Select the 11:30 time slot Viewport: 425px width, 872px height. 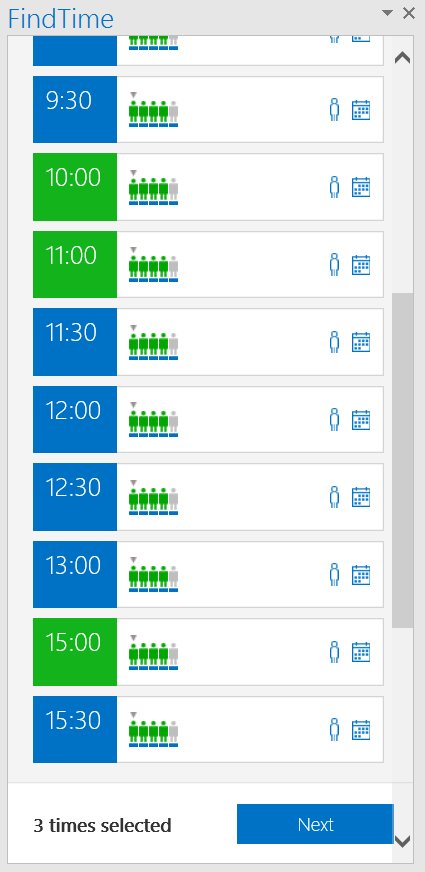tap(75, 342)
